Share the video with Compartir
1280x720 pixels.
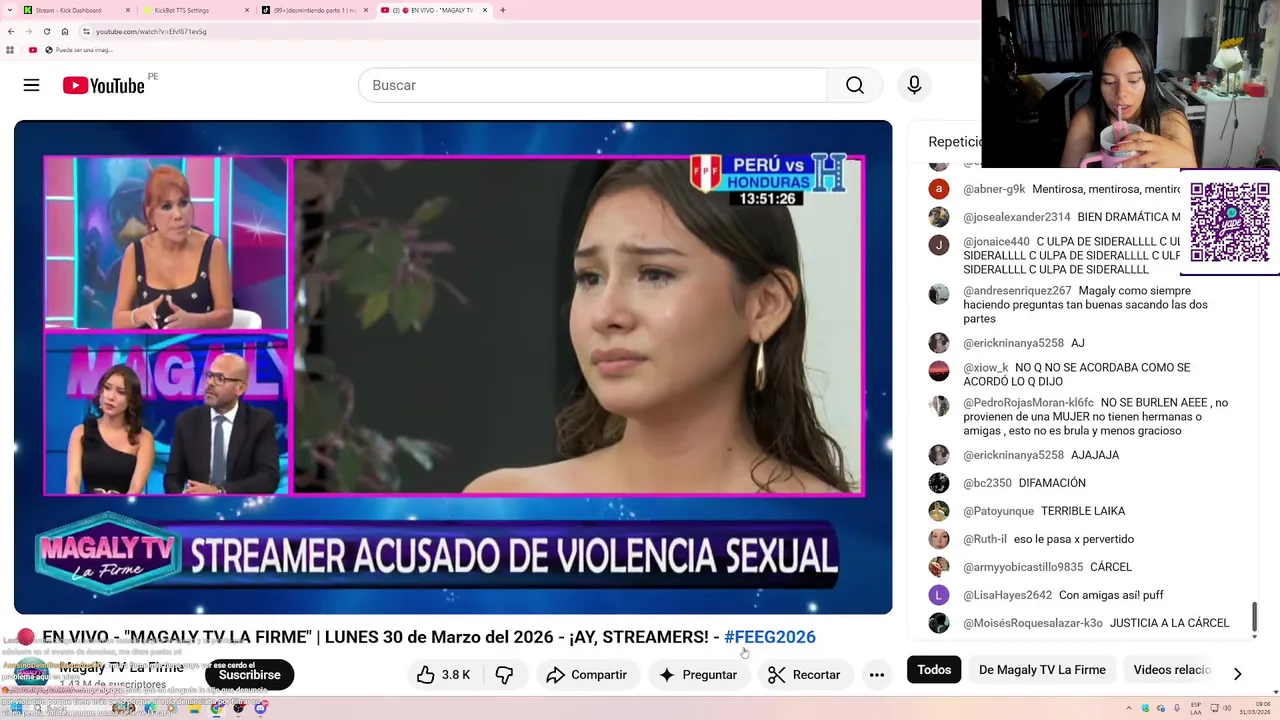(587, 675)
